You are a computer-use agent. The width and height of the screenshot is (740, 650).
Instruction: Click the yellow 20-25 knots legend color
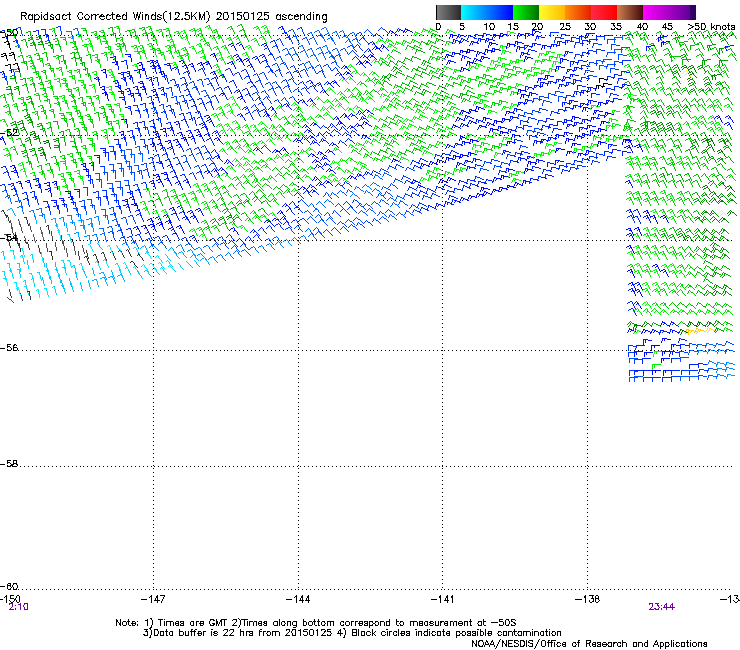(552, 12)
